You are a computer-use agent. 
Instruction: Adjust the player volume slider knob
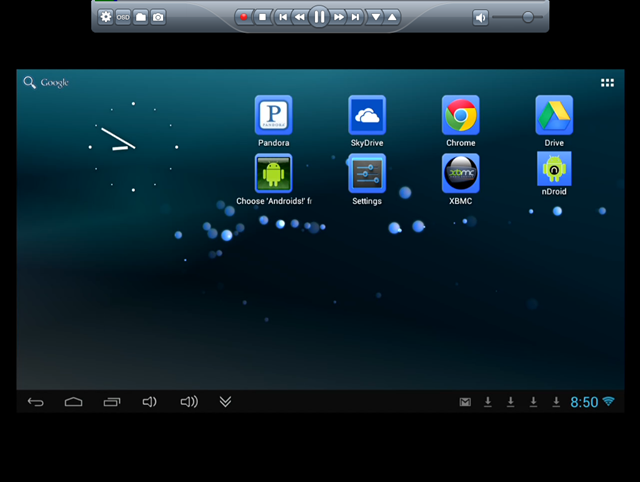pyautogui.click(x=528, y=17)
